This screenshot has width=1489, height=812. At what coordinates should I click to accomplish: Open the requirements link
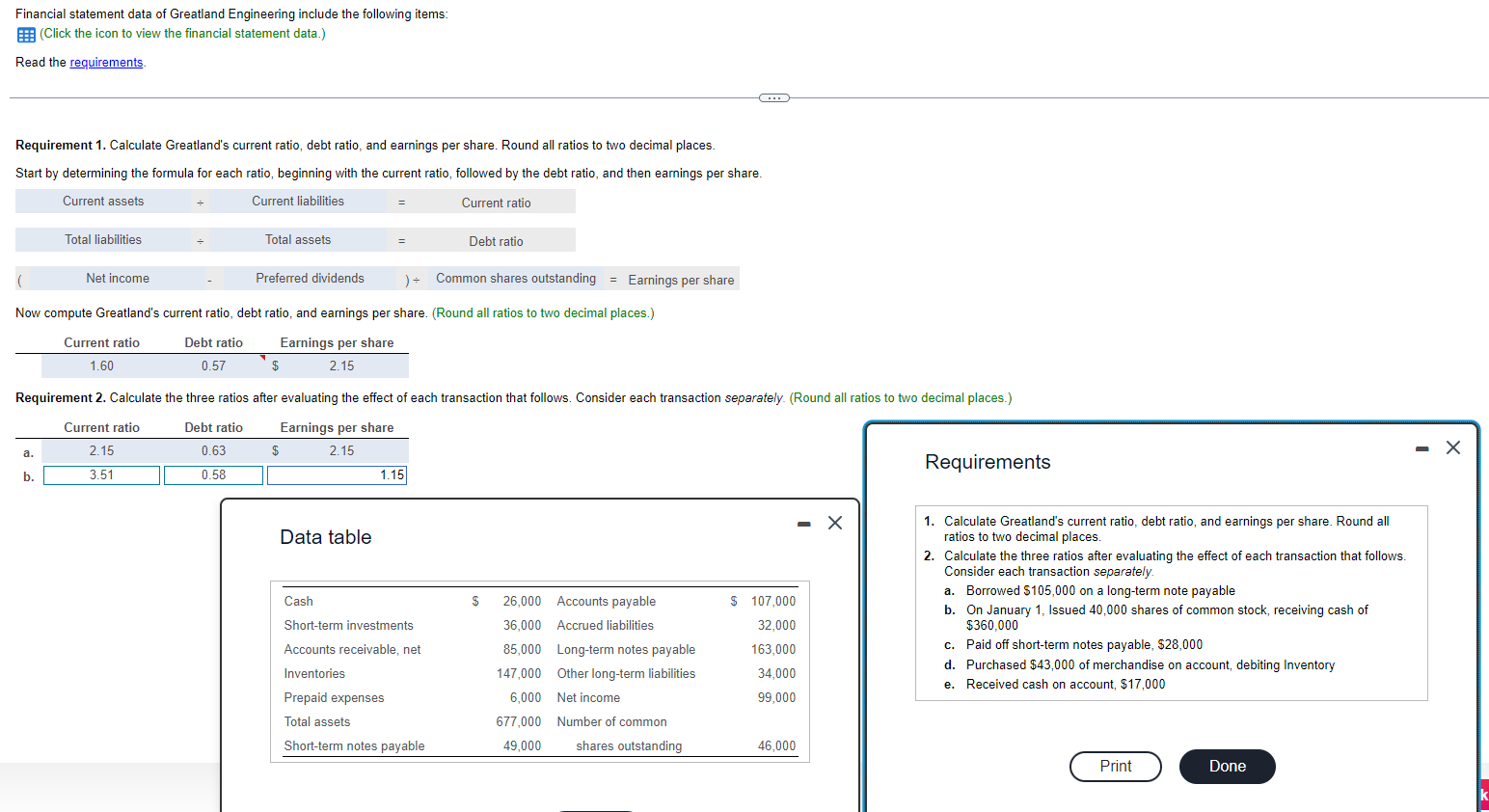(x=106, y=62)
